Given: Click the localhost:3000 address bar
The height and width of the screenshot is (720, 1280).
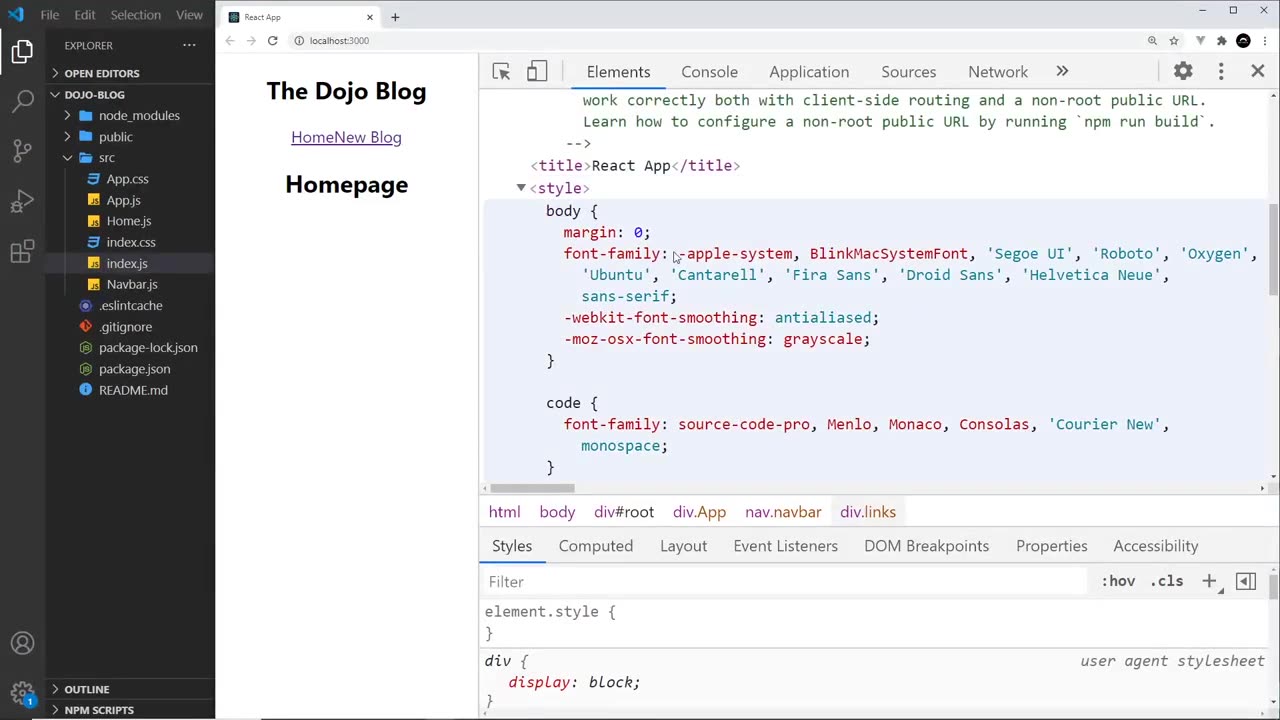Looking at the screenshot, I should tap(339, 41).
